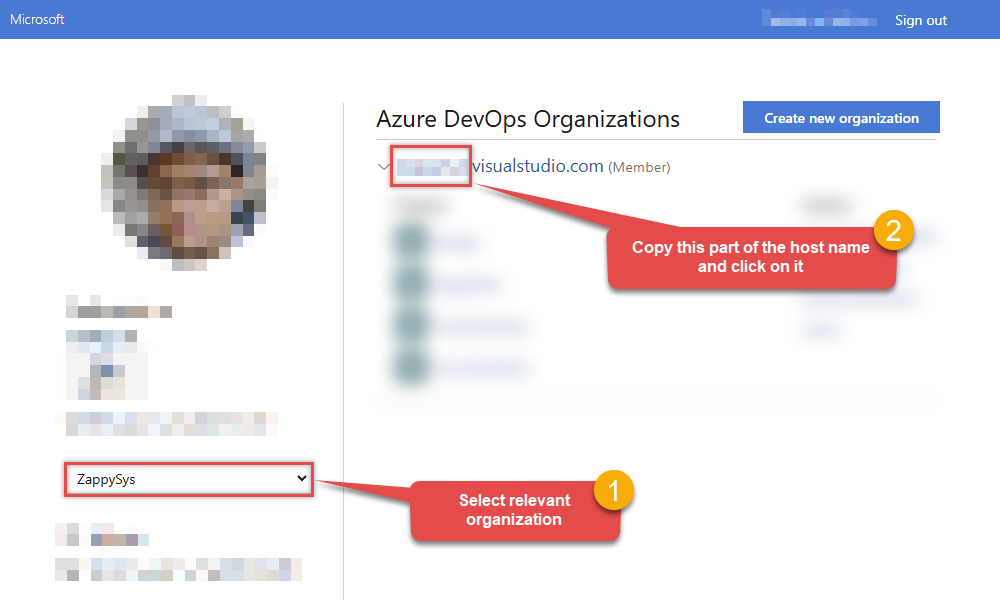The height and width of the screenshot is (600, 1000).
Task: Click Create new organization button
Action: pyautogui.click(x=841, y=117)
